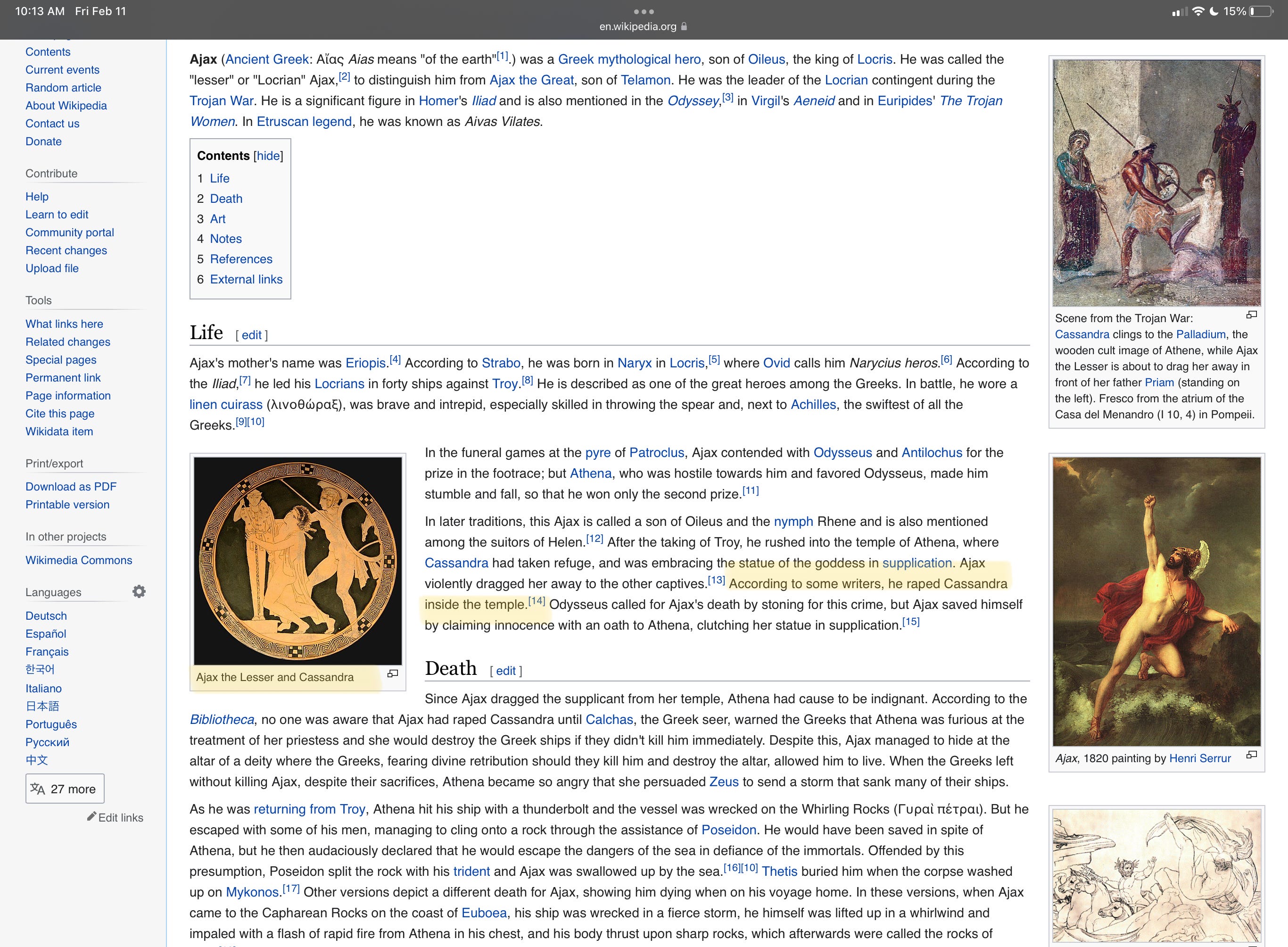Click the edit link beside the Life heading
Screen dimensions: 1288x947
pos(252,335)
